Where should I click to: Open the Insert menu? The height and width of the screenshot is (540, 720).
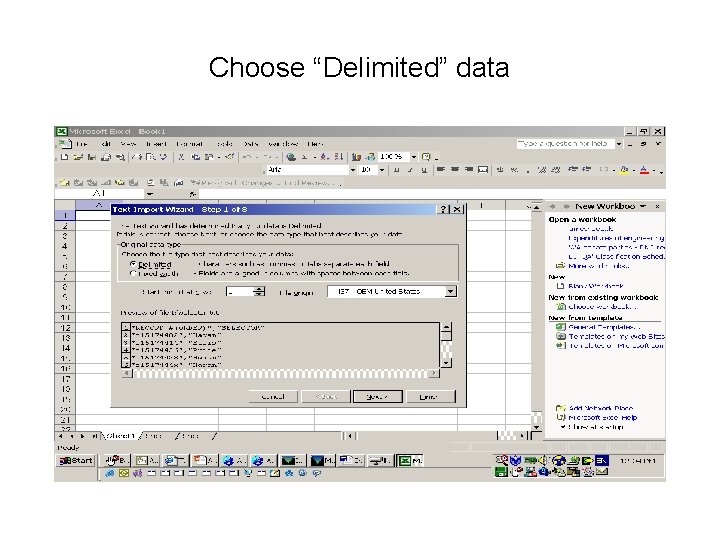click(156, 144)
